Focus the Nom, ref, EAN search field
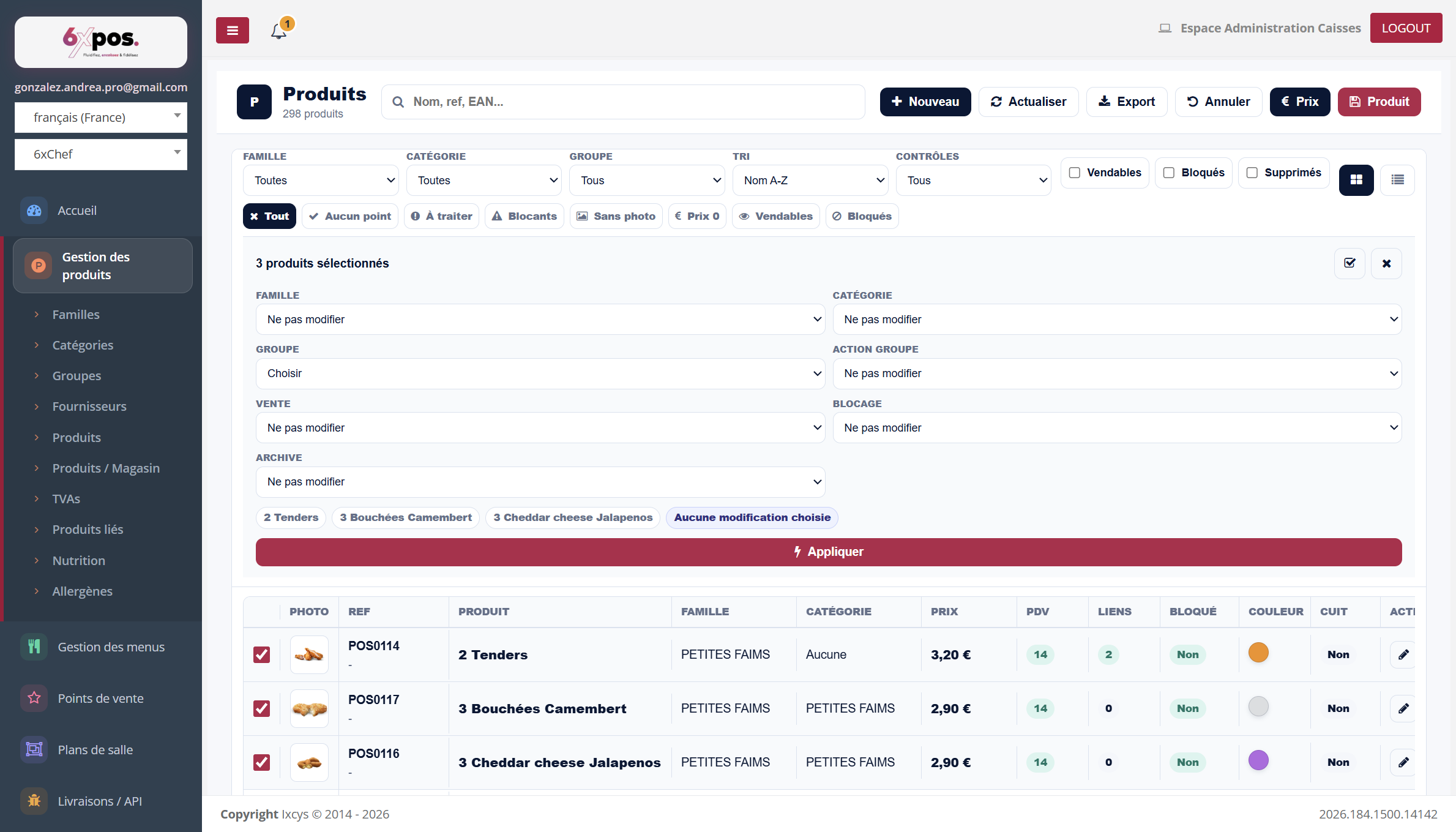1456x832 pixels. (623, 102)
